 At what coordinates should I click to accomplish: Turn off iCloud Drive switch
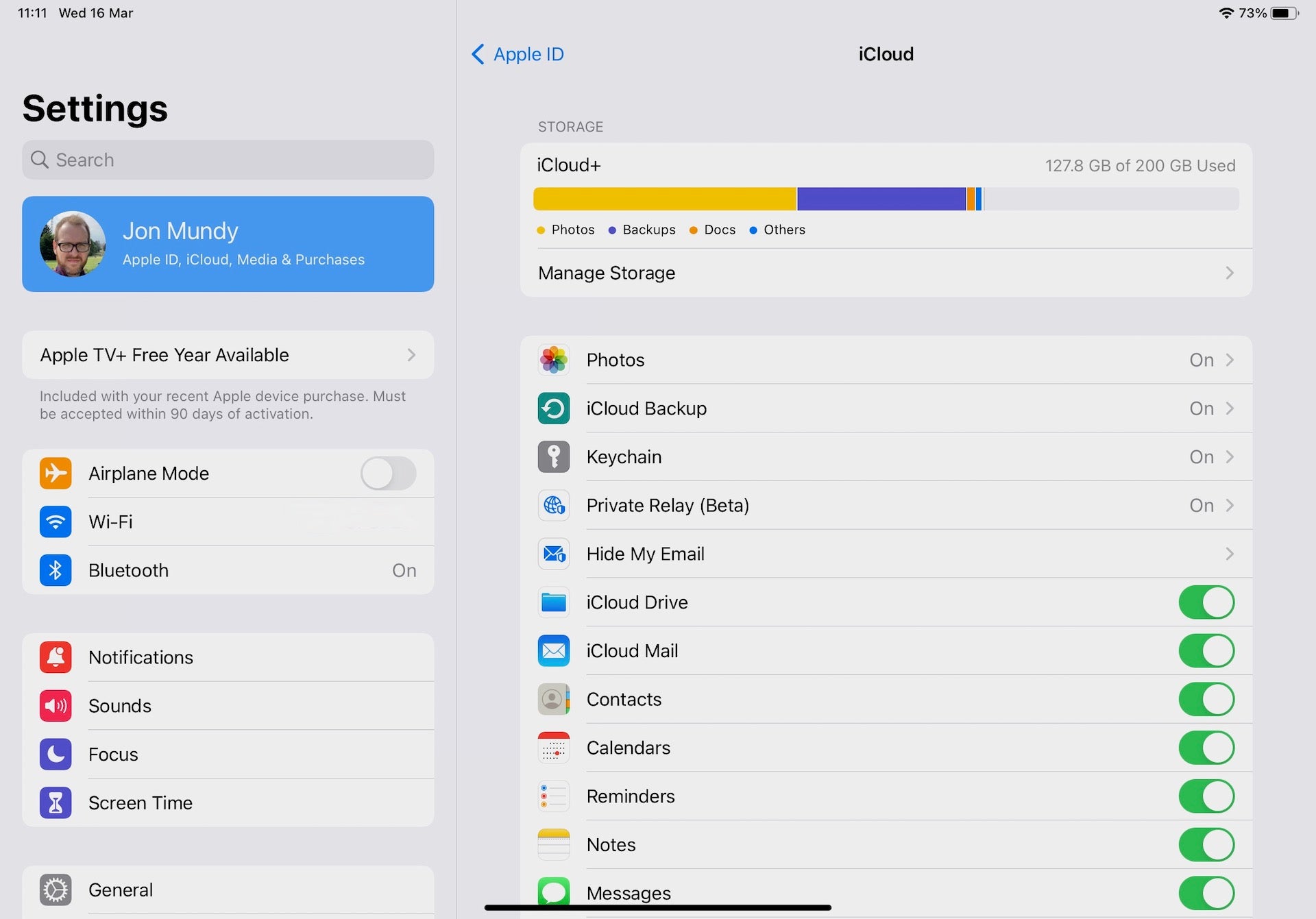pyautogui.click(x=1207, y=602)
